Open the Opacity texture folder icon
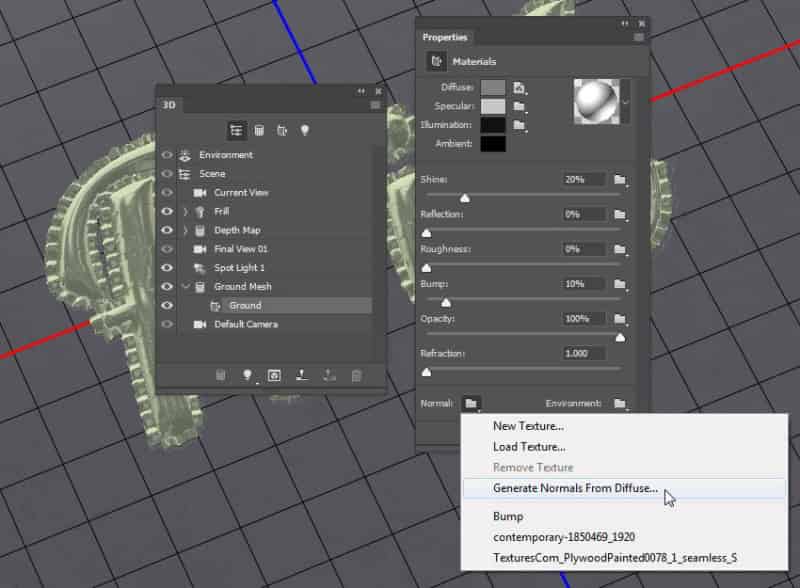This screenshot has height=588, width=800. click(620, 318)
